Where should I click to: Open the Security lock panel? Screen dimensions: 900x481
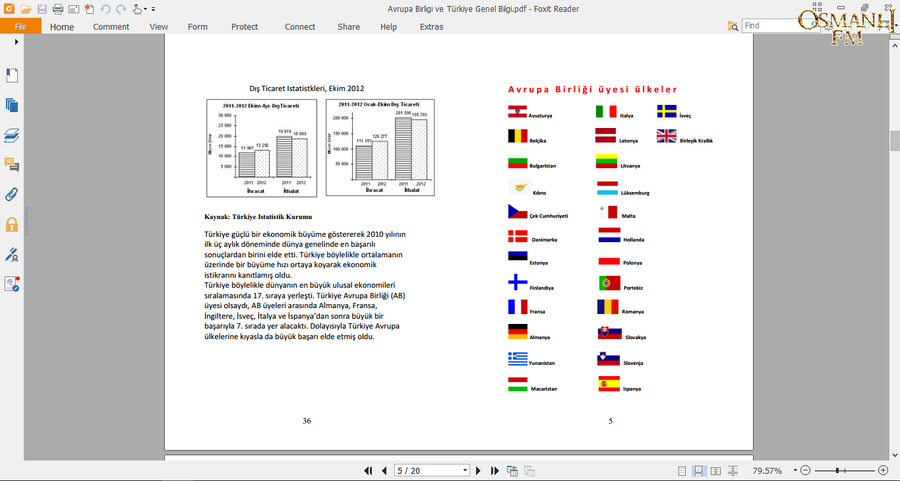coord(11,224)
